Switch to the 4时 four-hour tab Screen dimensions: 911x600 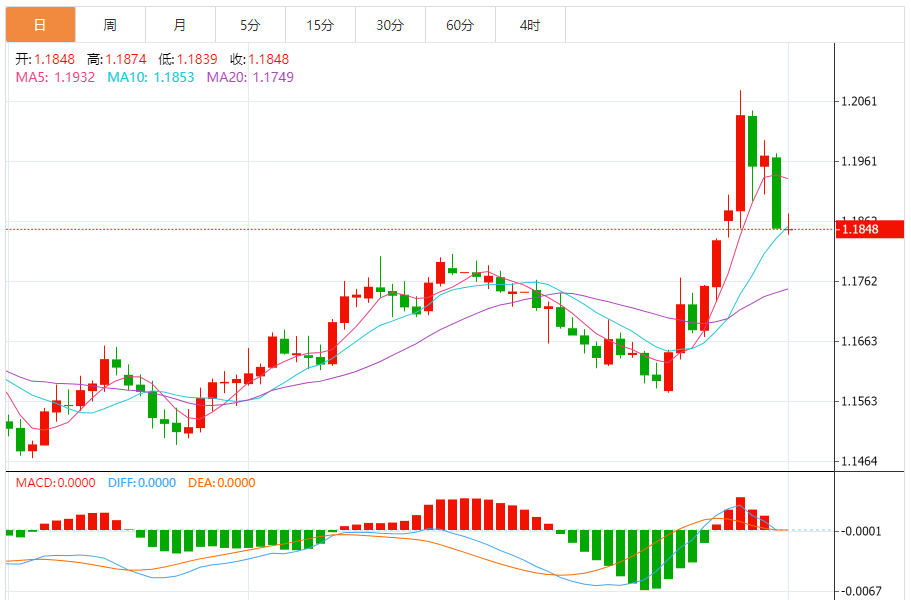[x=530, y=25]
